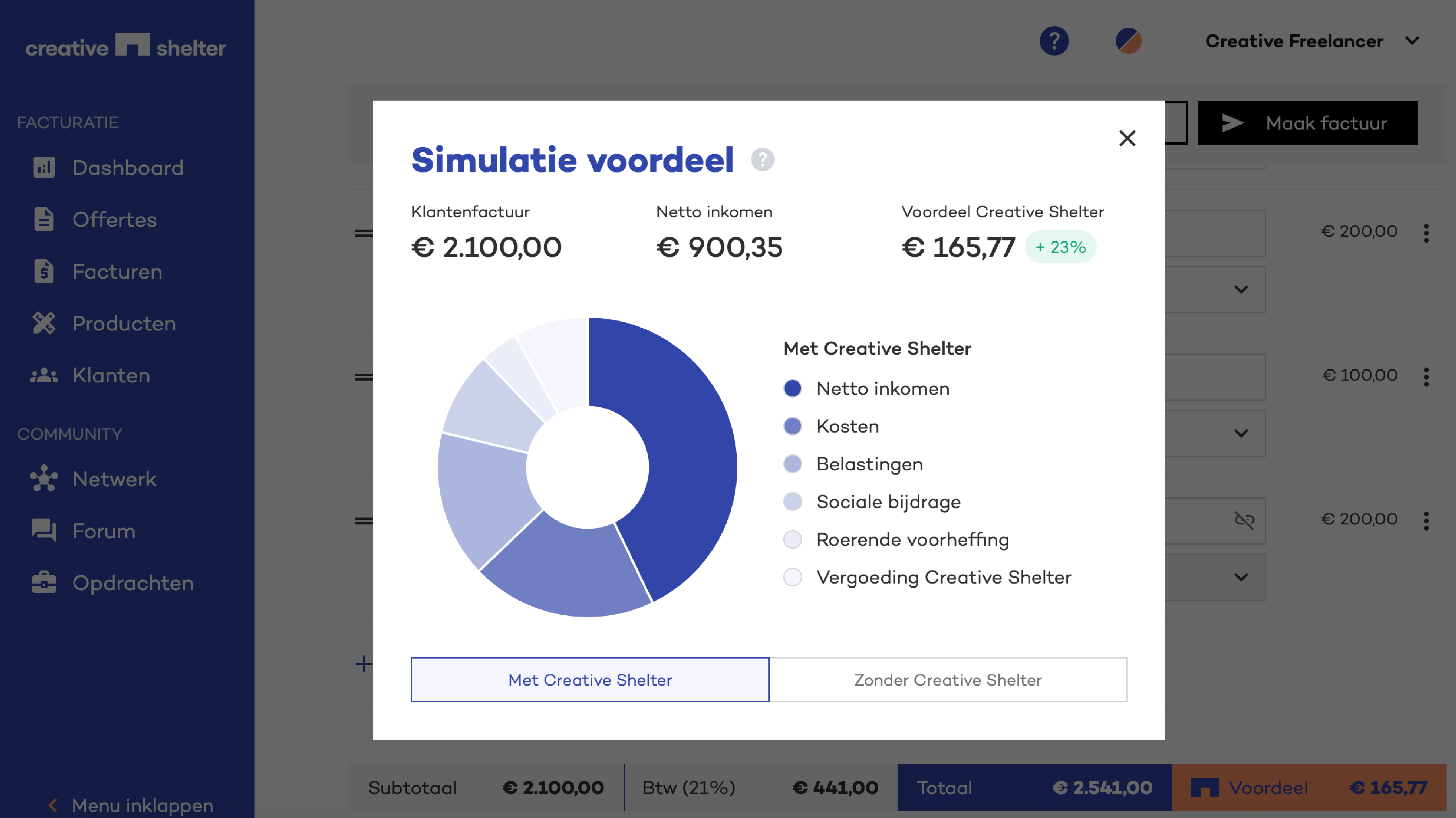Click the Btw (21%) € 441,00 amount

pos(835,788)
